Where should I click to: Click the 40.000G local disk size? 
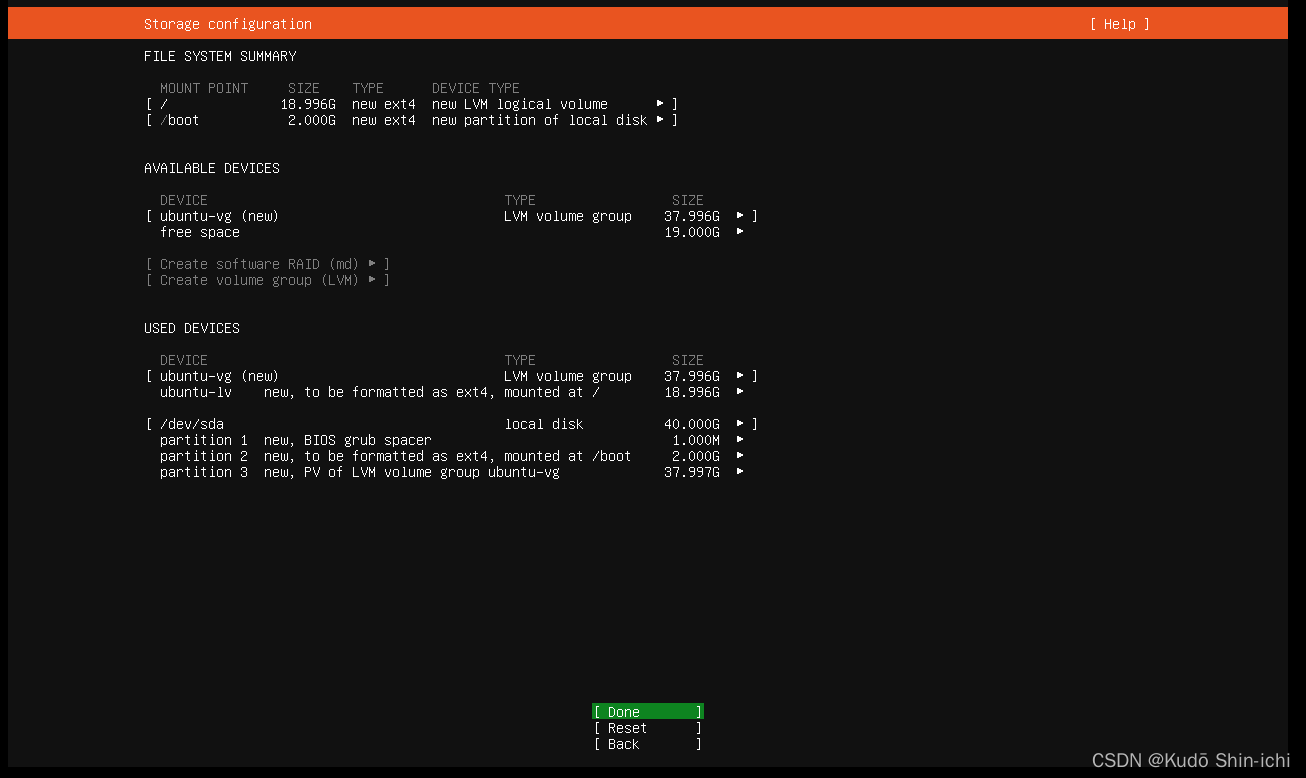click(x=692, y=424)
